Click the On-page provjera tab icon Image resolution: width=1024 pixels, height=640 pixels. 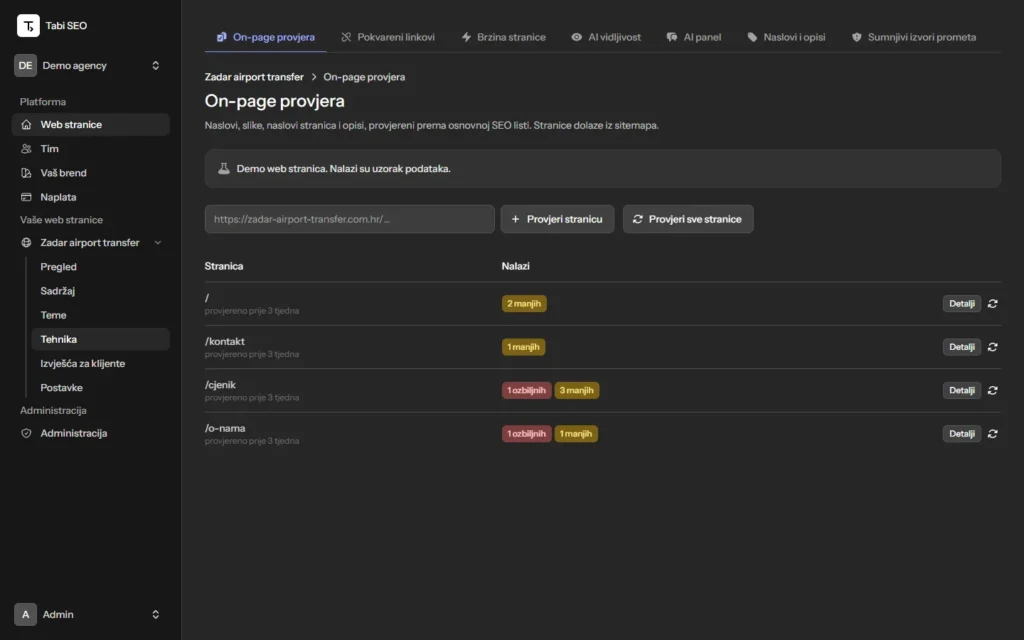click(x=221, y=37)
